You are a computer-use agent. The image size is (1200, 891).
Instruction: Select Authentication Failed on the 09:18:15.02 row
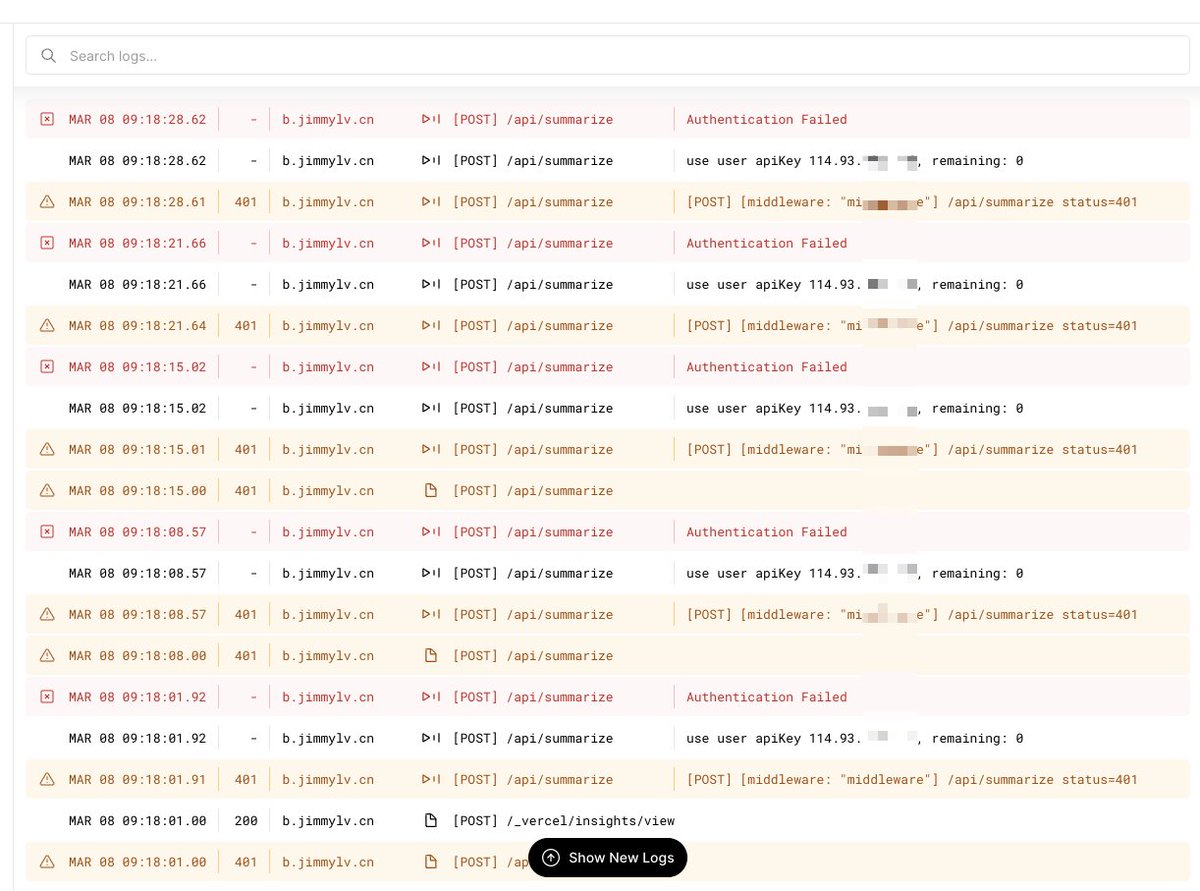pos(767,367)
